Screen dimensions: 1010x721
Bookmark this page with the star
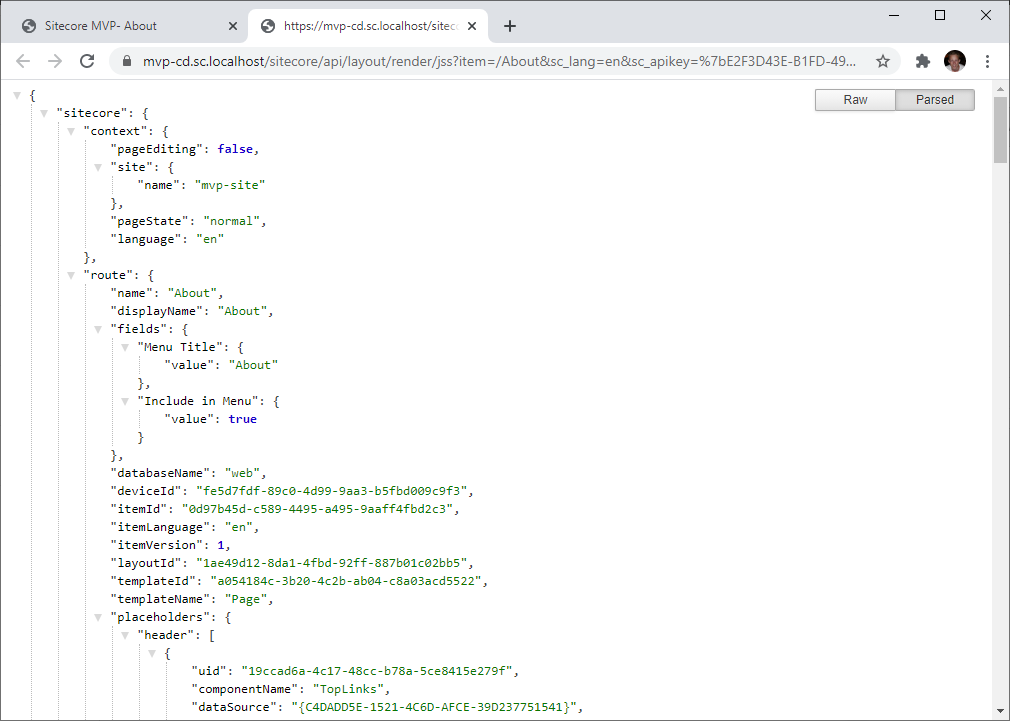(x=882, y=61)
